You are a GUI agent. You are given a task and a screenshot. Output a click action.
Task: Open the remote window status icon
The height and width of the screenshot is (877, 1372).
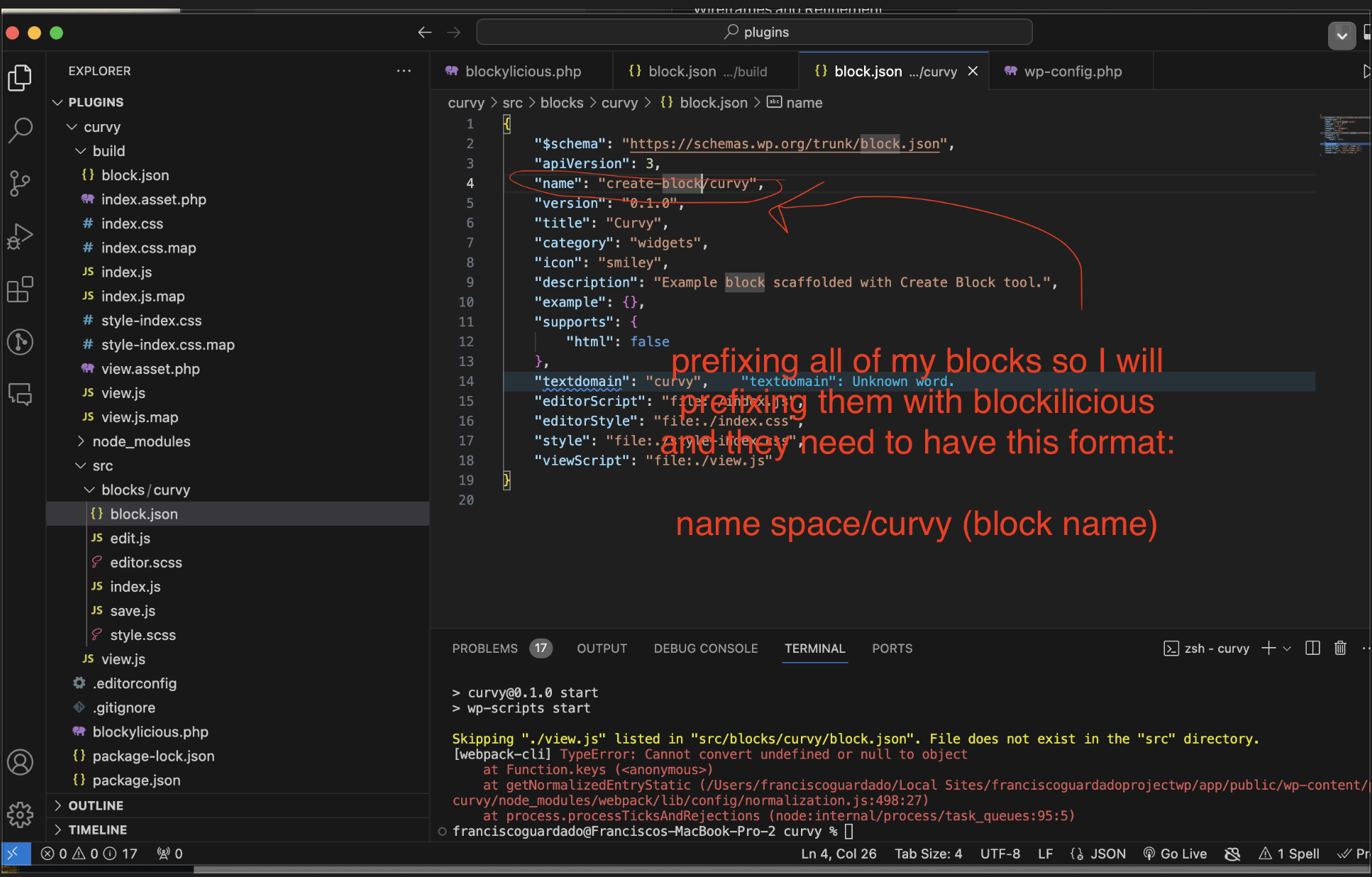[15, 854]
